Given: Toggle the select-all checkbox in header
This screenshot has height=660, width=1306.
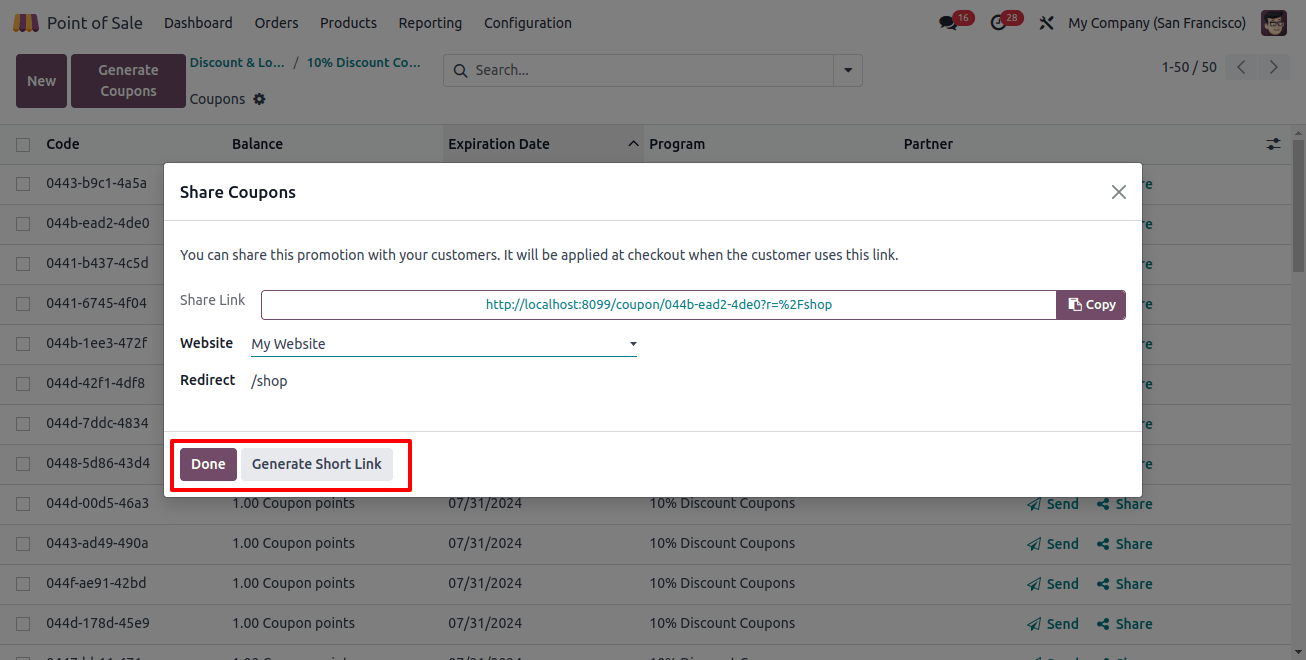Looking at the screenshot, I should (23, 145).
